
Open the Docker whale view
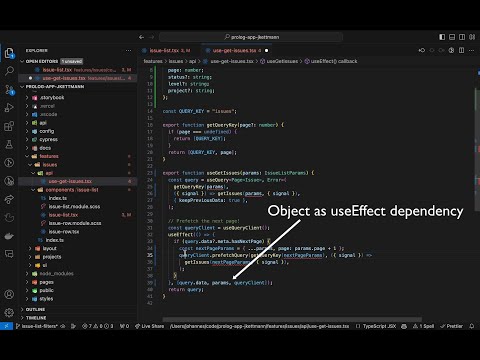pyautogui.click(x=9, y=236)
